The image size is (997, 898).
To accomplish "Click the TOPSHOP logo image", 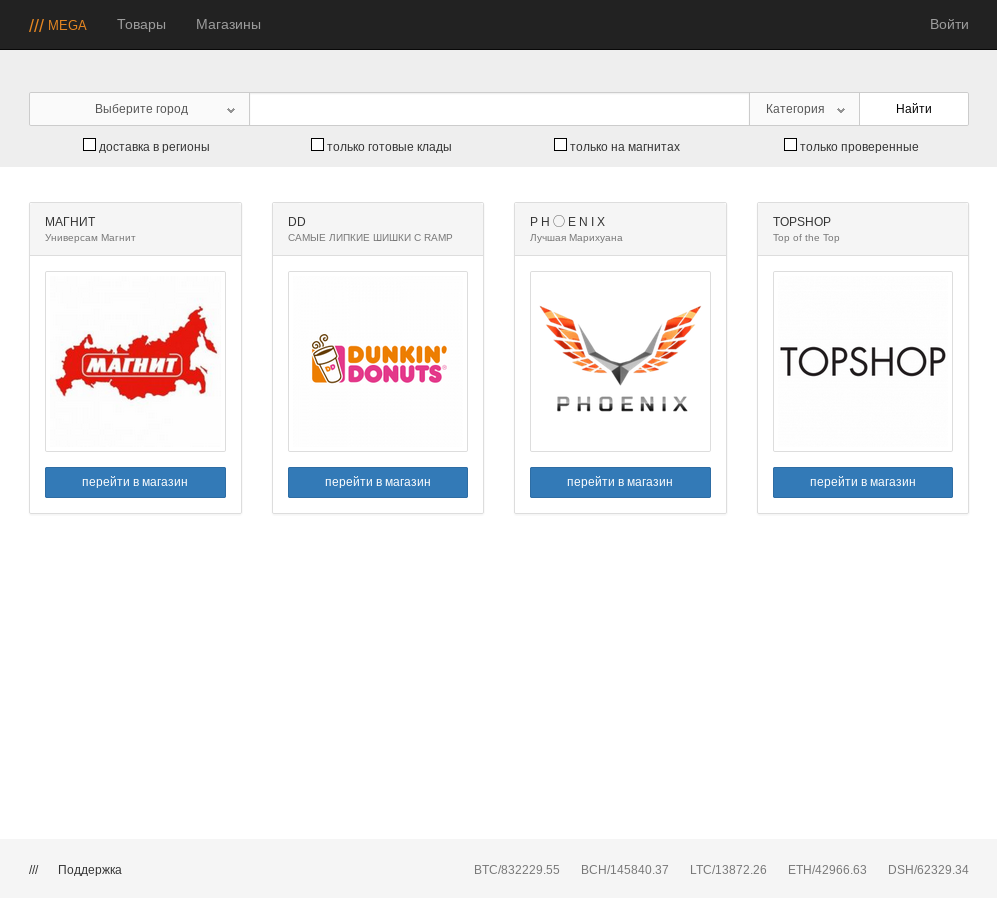I will pos(862,361).
